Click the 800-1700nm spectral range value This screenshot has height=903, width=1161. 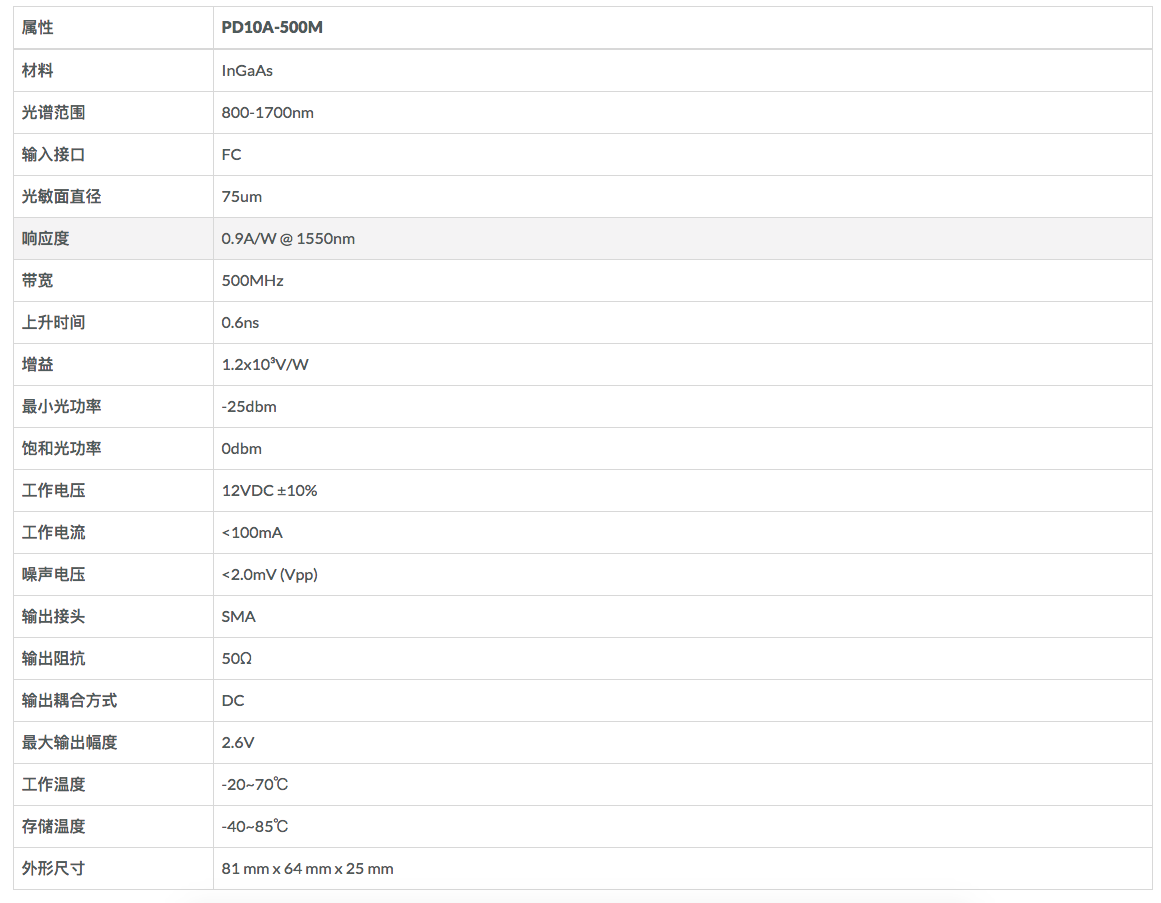(x=267, y=113)
